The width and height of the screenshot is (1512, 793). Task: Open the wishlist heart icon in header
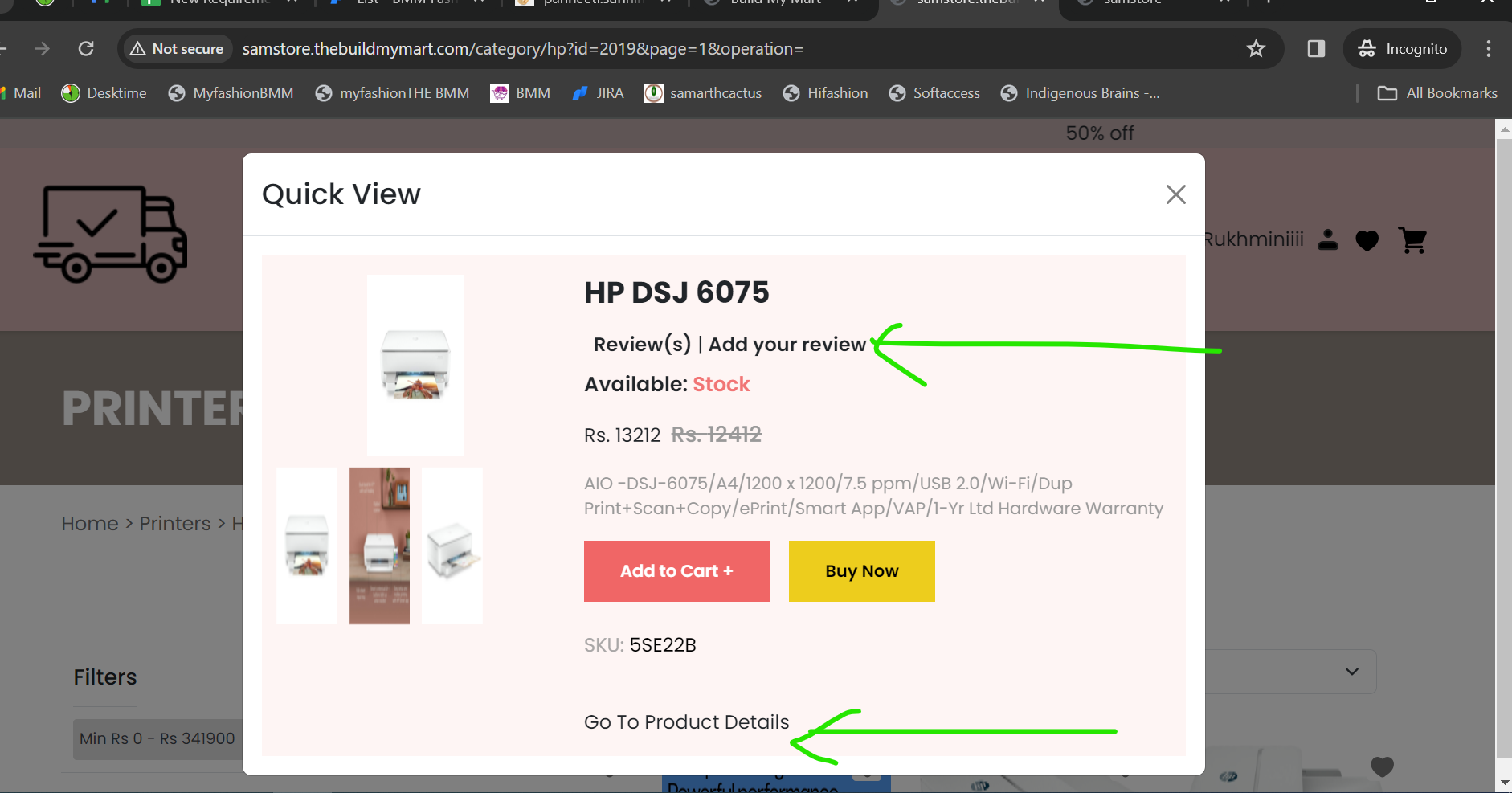tap(1367, 239)
